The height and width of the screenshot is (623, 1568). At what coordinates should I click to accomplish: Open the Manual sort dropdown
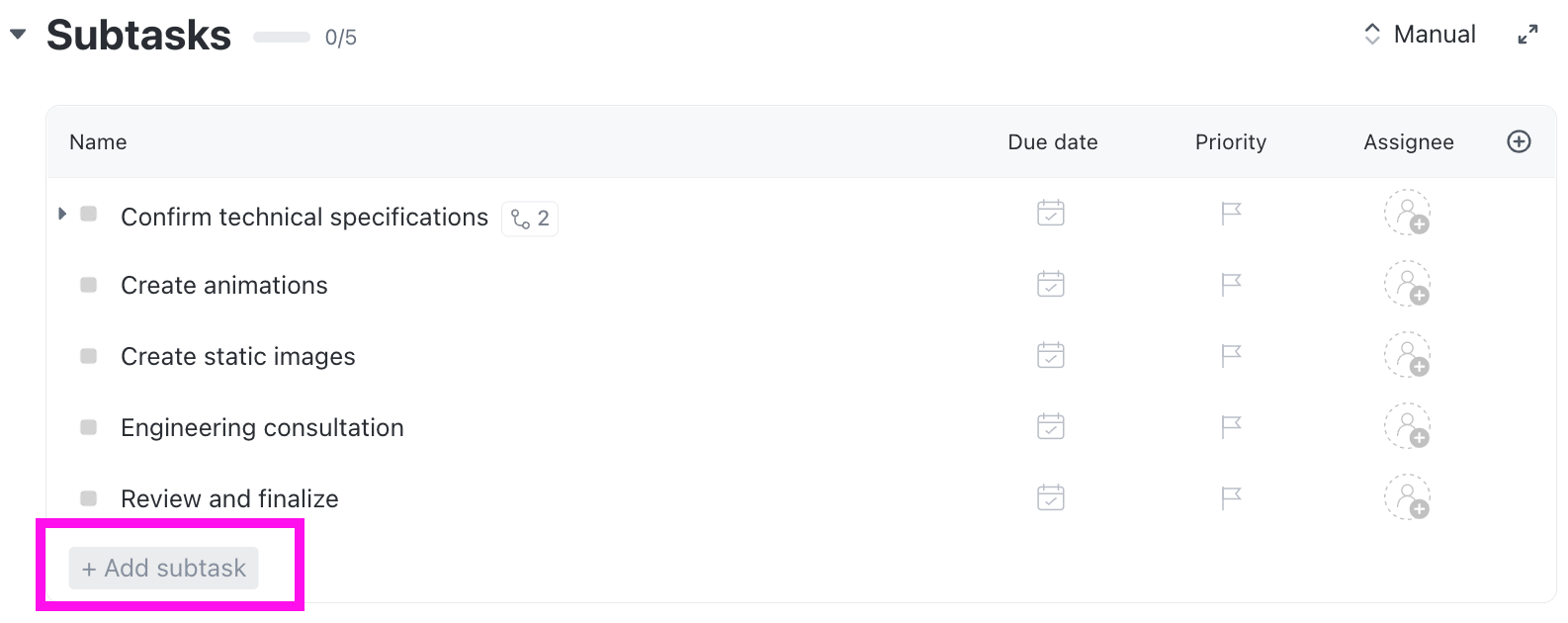pos(1420,35)
